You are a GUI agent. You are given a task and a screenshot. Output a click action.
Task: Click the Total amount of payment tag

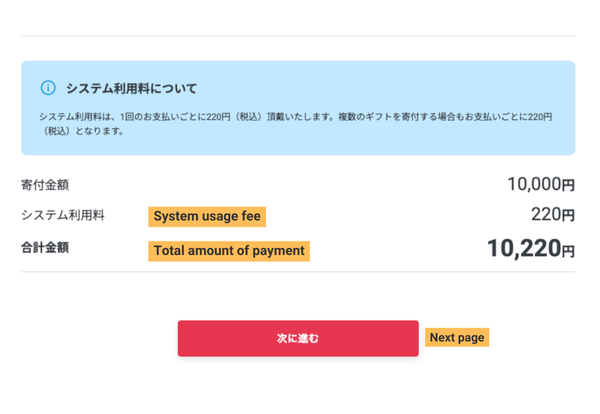[x=229, y=250]
